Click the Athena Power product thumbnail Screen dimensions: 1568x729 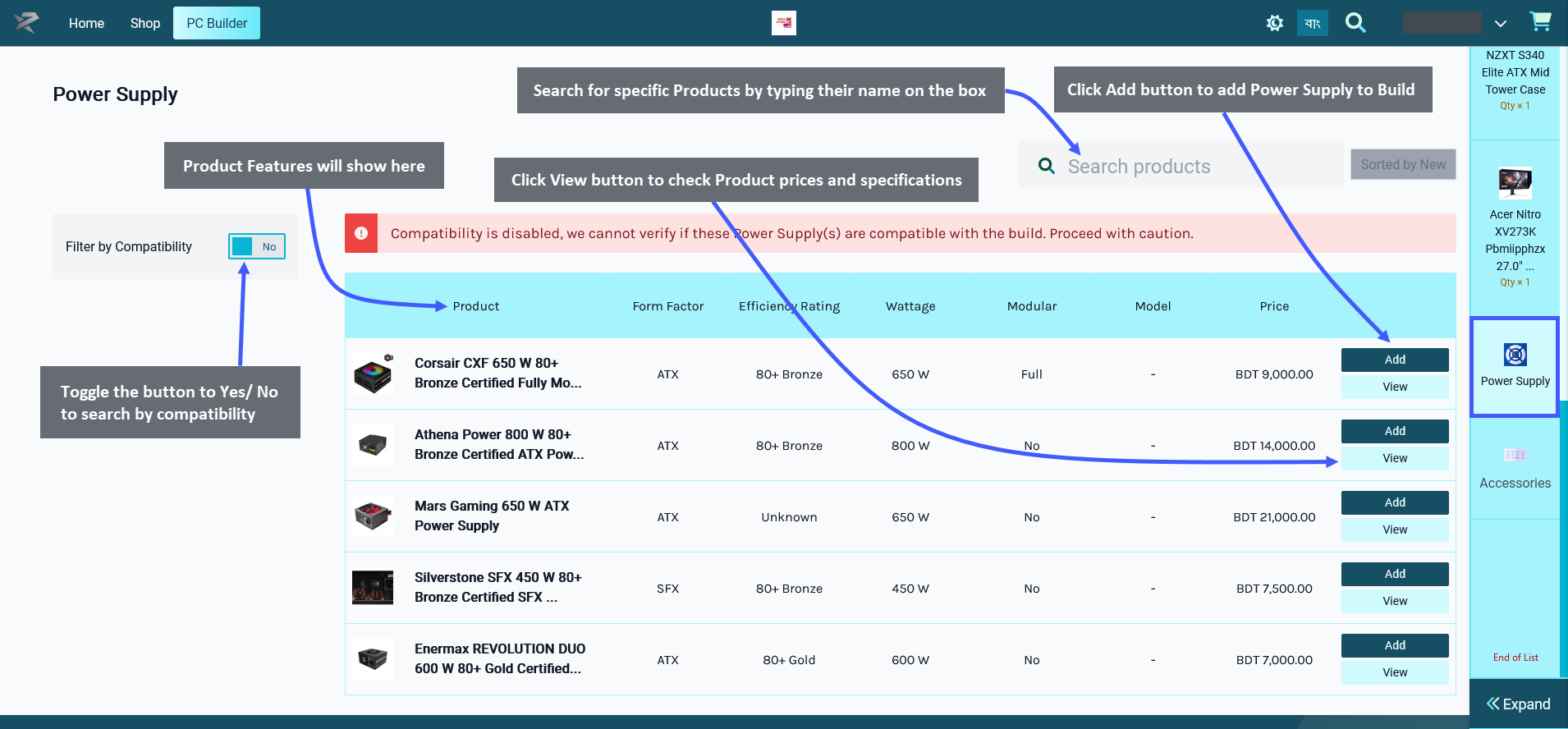pyautogui.click(x=373, y=445)
